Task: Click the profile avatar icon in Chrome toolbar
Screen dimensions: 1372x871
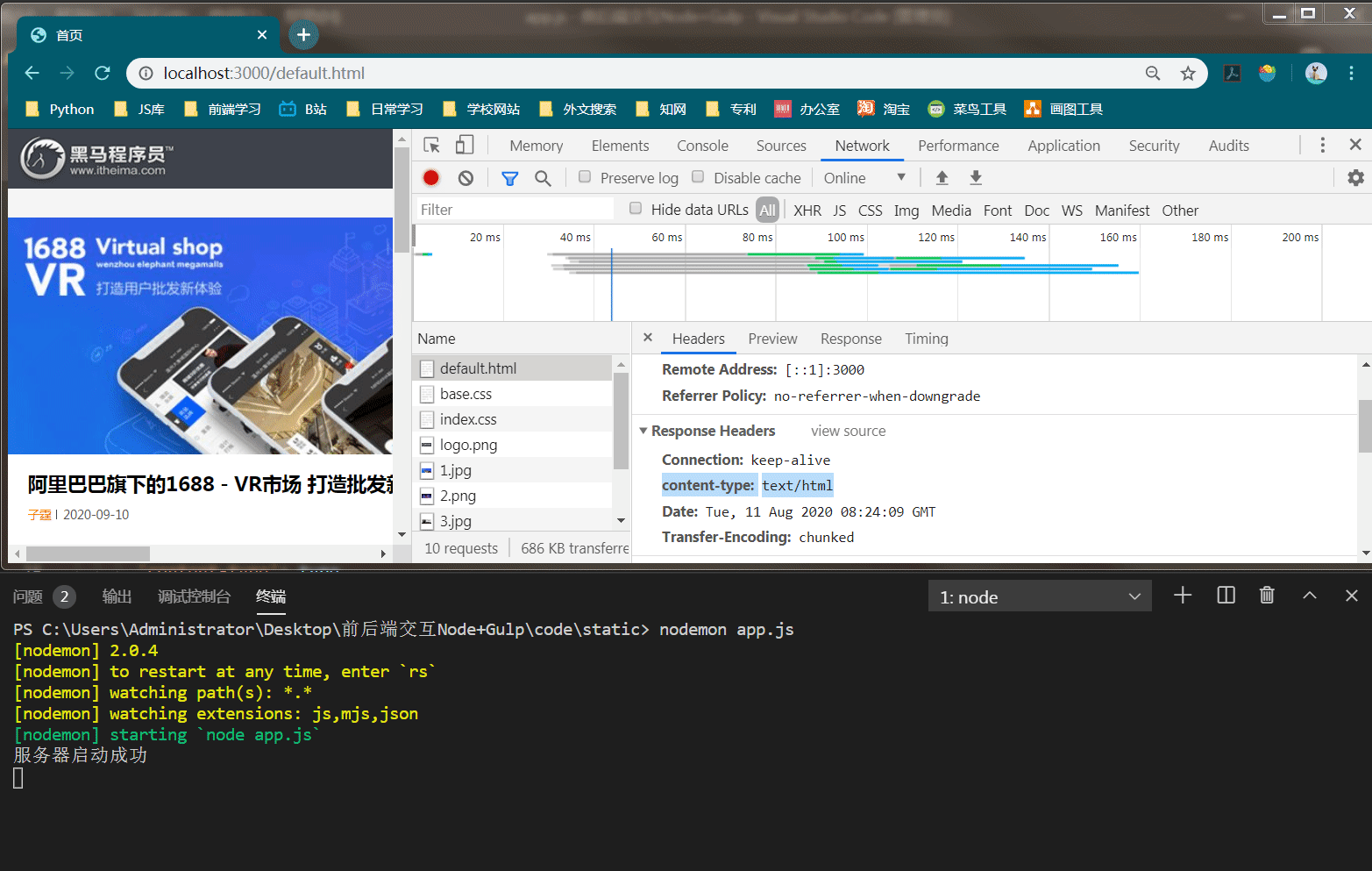Action: click(x=1316, y=74)
